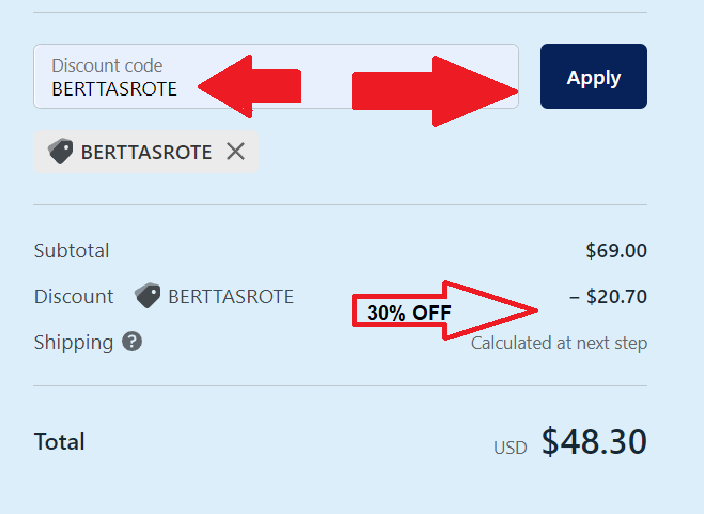Image resolution: width=704 pixels, height=514 pixels.
Task: Click the tag icon beside Discount row
Action: [x=148, y=295]
